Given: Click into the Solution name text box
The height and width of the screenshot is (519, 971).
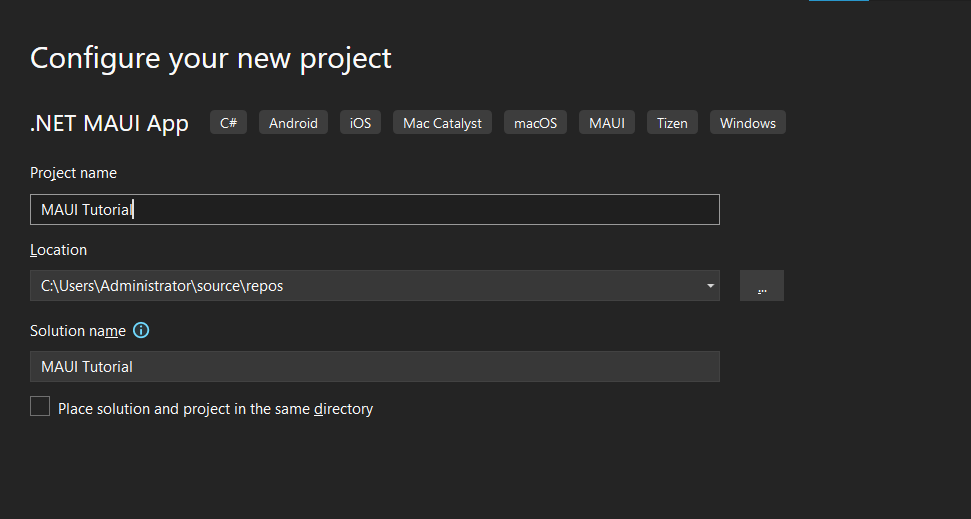Looking at the screenshot, I should point(374,367).
